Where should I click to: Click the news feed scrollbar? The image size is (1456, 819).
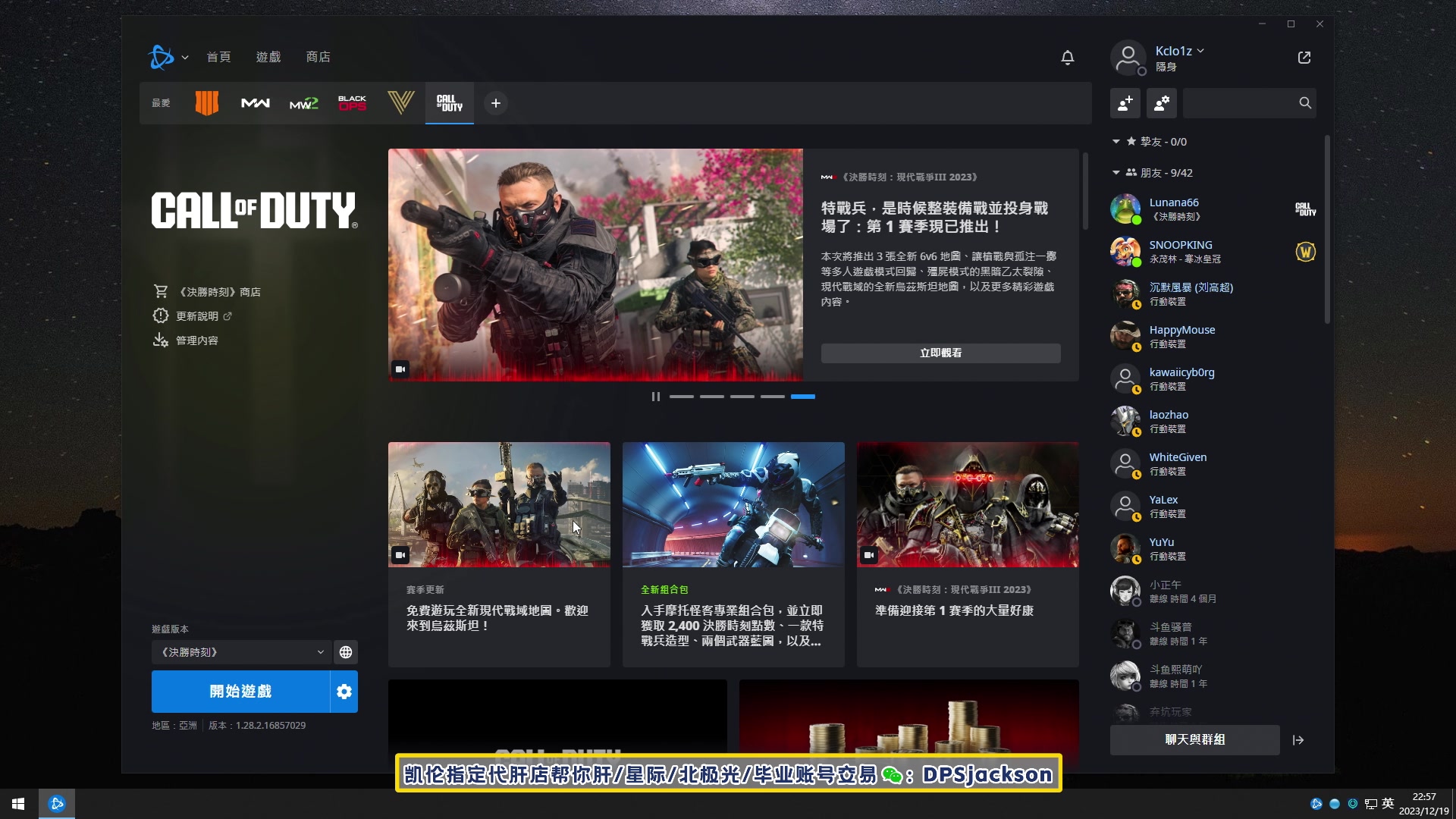1085,191
